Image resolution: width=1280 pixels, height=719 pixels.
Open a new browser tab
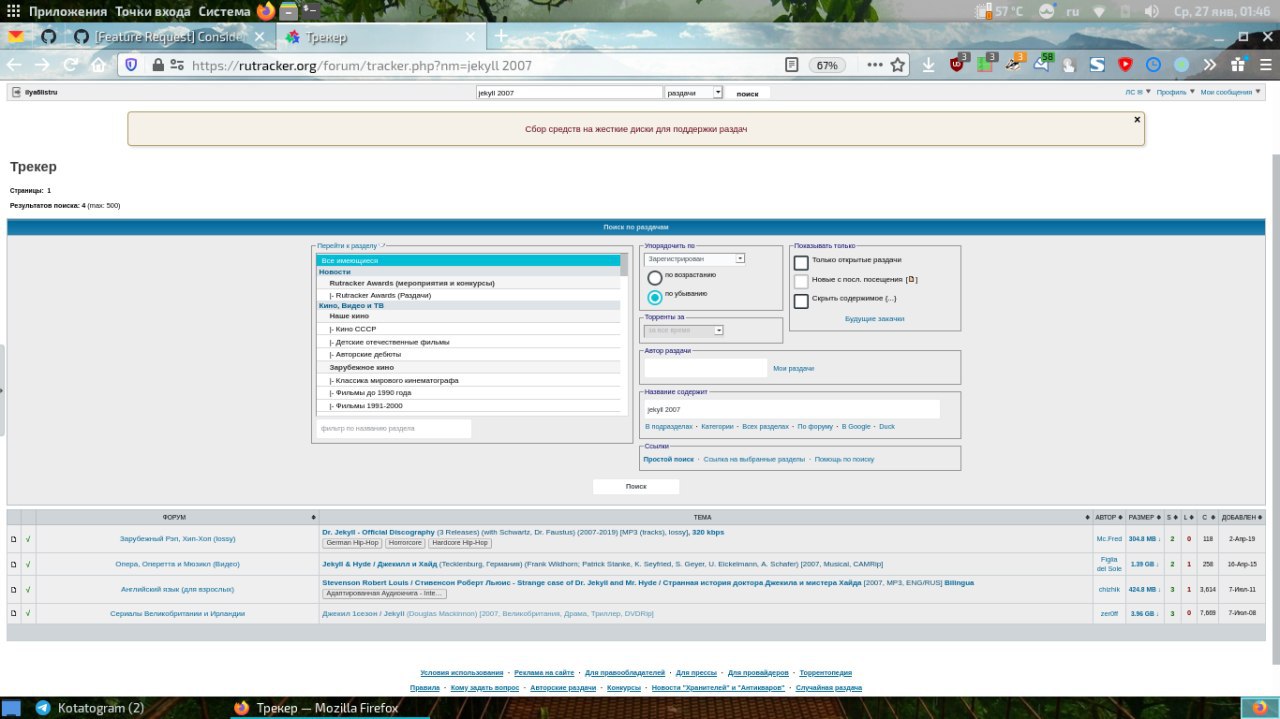pos(501,37)
